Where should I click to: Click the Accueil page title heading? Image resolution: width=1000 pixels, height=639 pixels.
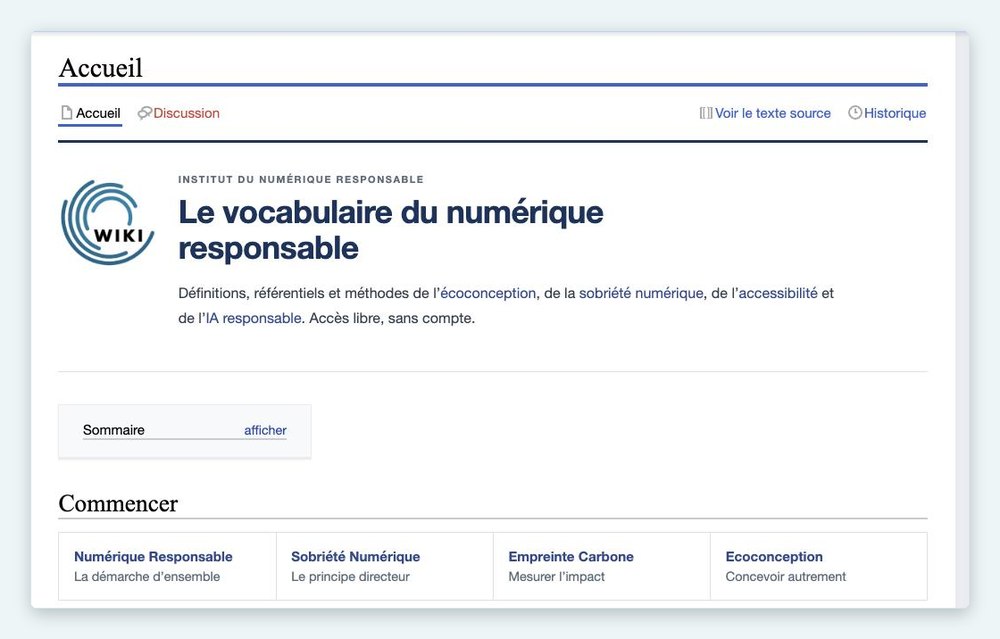click(x=101, y=68)
